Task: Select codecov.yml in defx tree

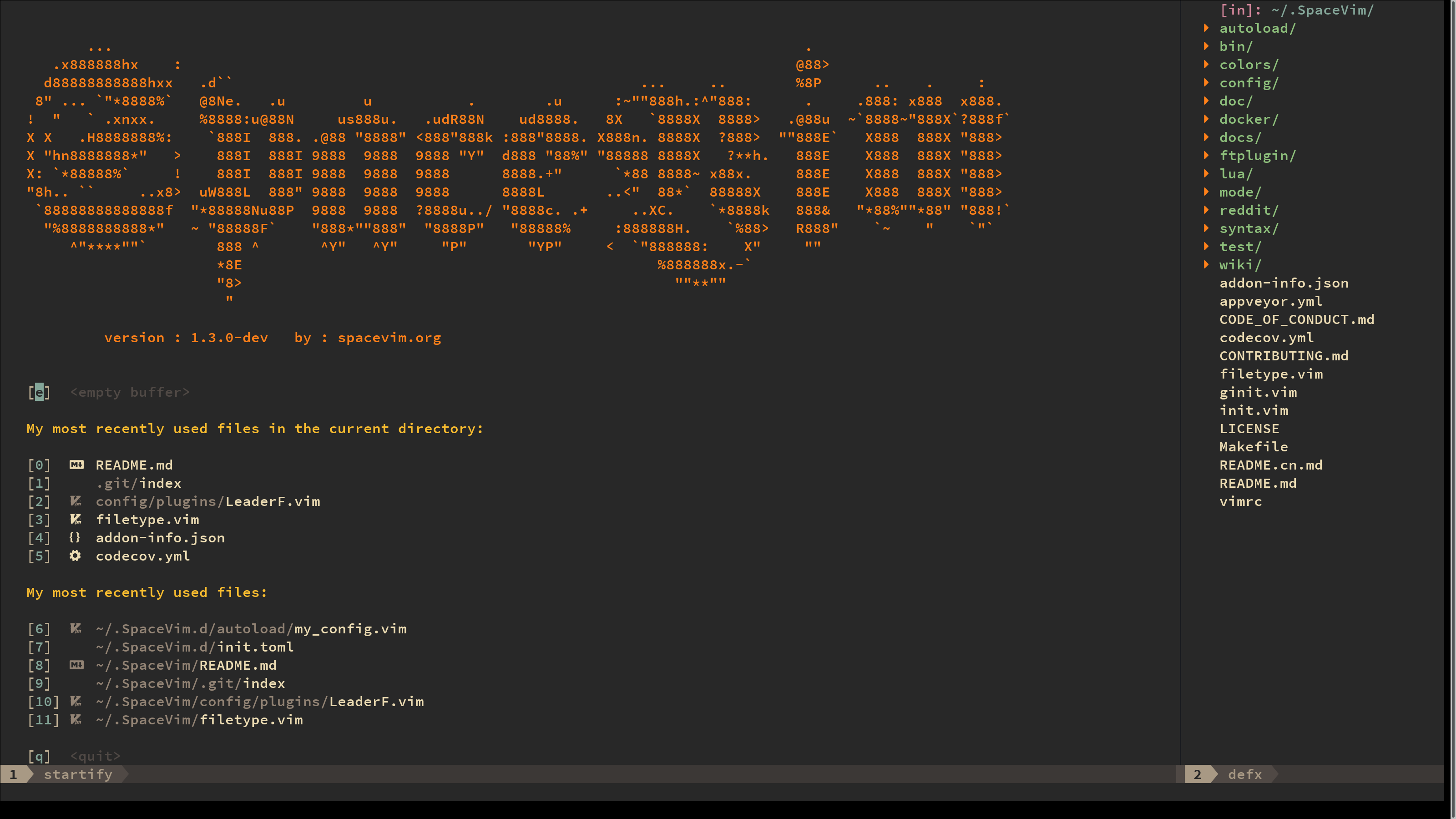Action: pos(1266,338)
